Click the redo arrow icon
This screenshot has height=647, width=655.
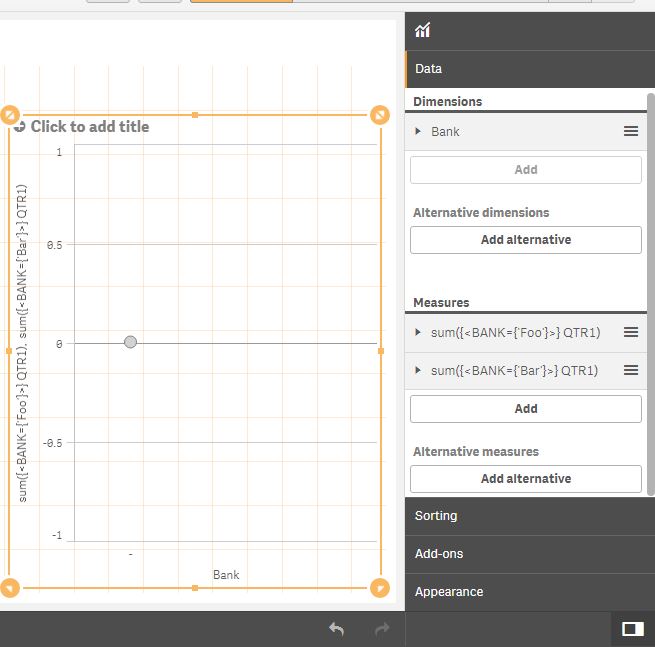pos(382,629)
